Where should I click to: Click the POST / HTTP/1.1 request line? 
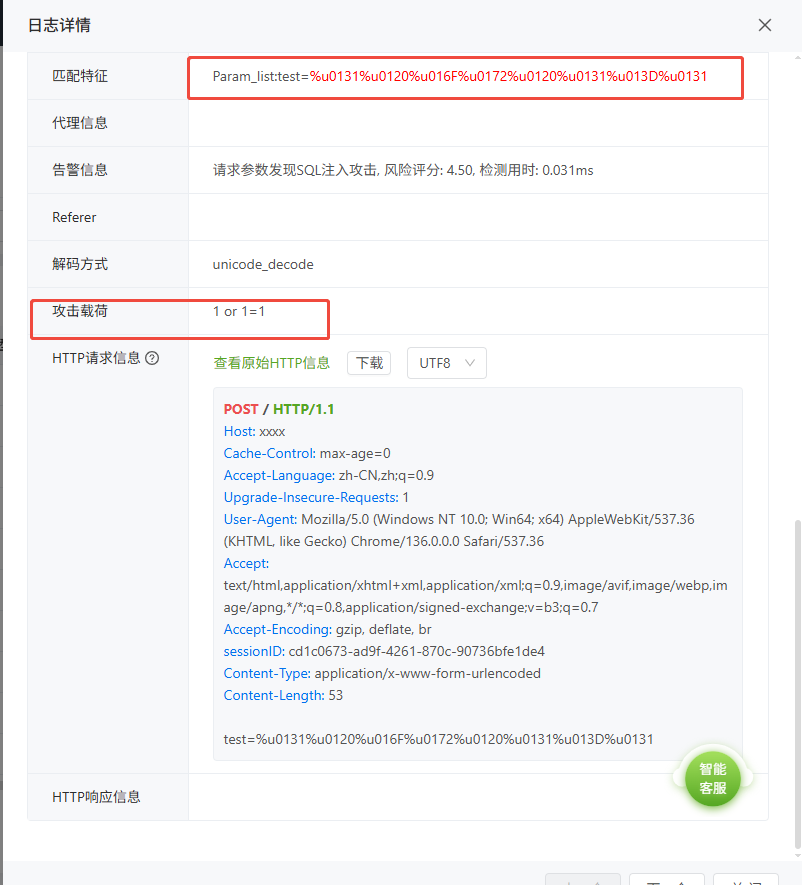click(279, 409)
